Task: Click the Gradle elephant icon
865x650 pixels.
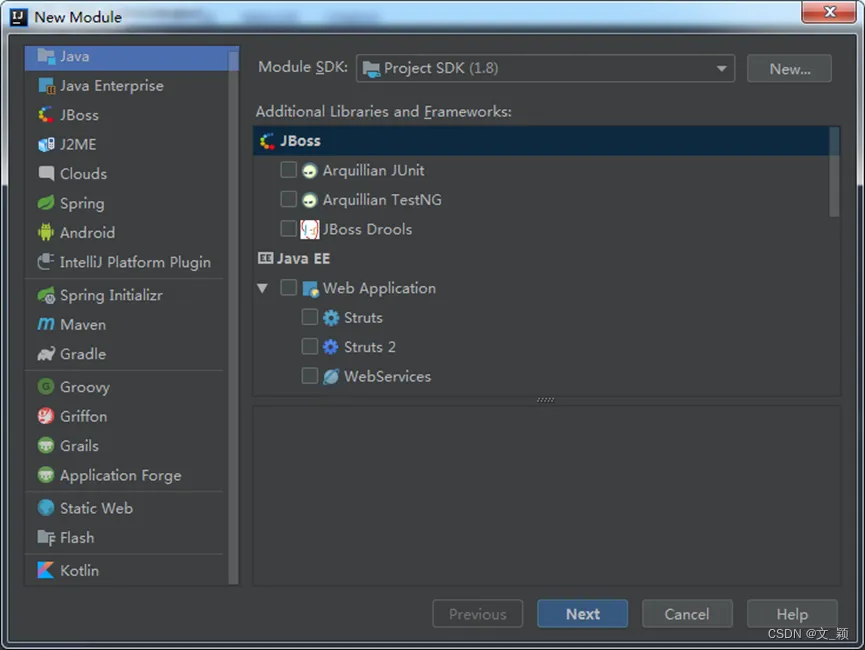Action: coord(46,354)
